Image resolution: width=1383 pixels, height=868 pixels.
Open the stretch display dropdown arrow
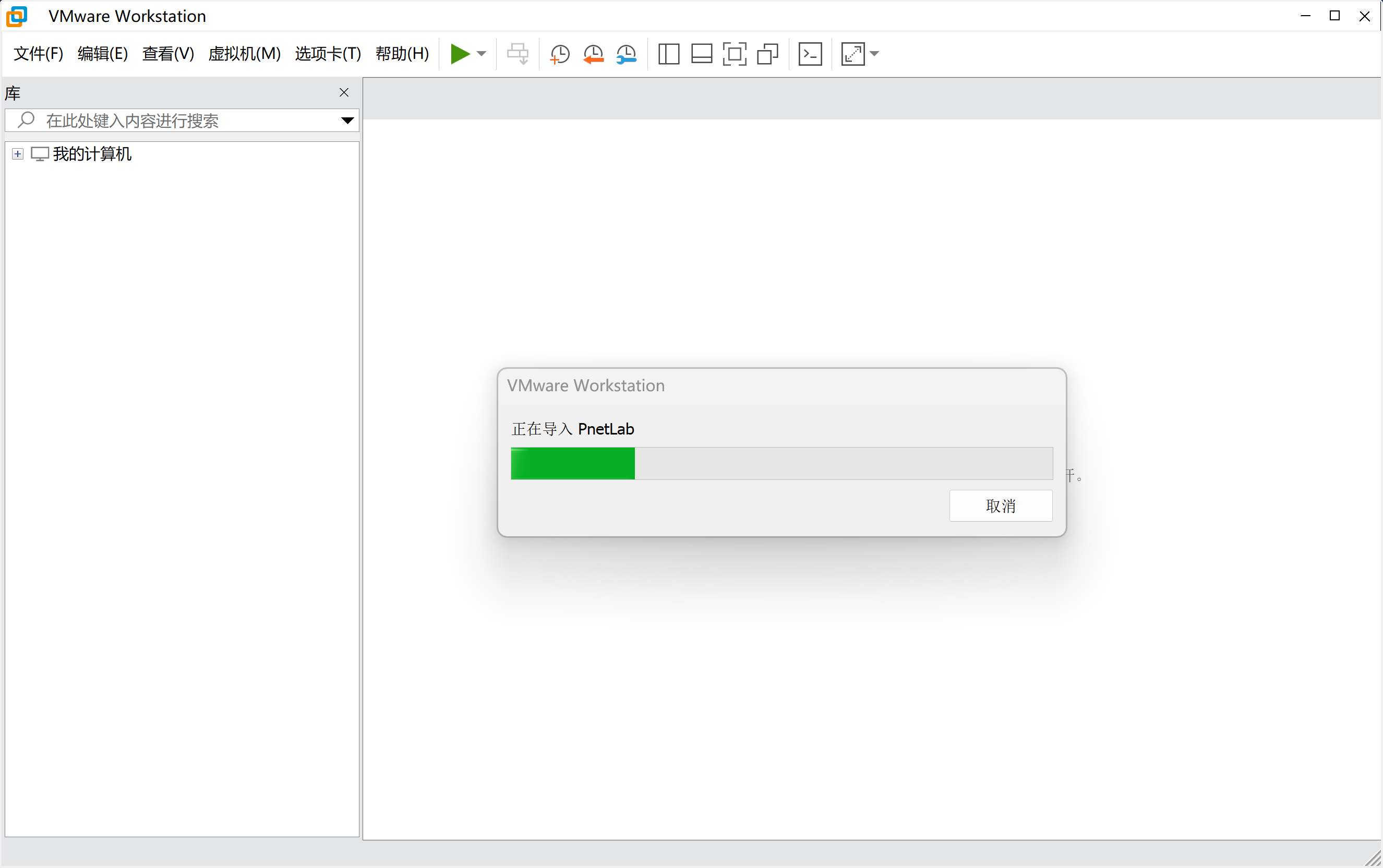coord(874,54)
